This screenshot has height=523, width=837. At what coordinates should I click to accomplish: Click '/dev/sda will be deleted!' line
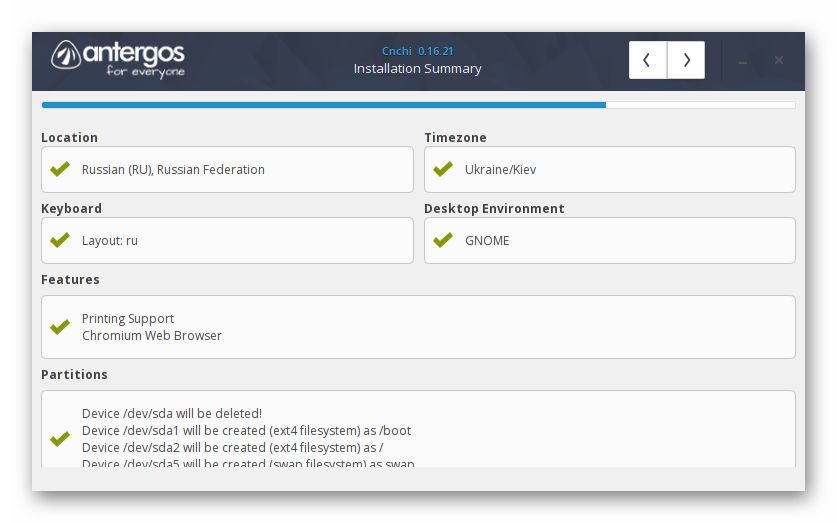tap(172, 414)
